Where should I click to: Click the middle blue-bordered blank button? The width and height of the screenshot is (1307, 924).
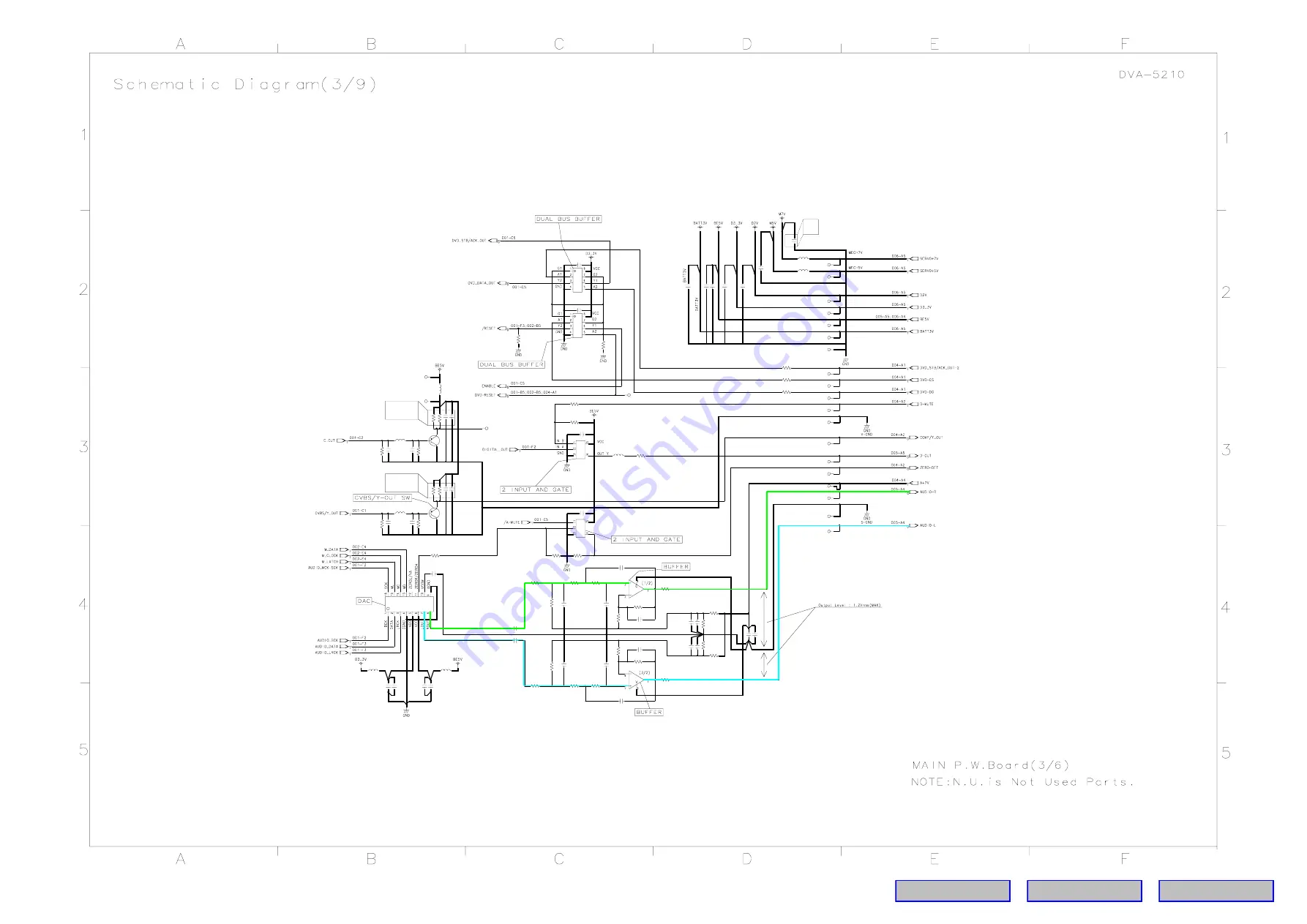tap(1084, 890)
